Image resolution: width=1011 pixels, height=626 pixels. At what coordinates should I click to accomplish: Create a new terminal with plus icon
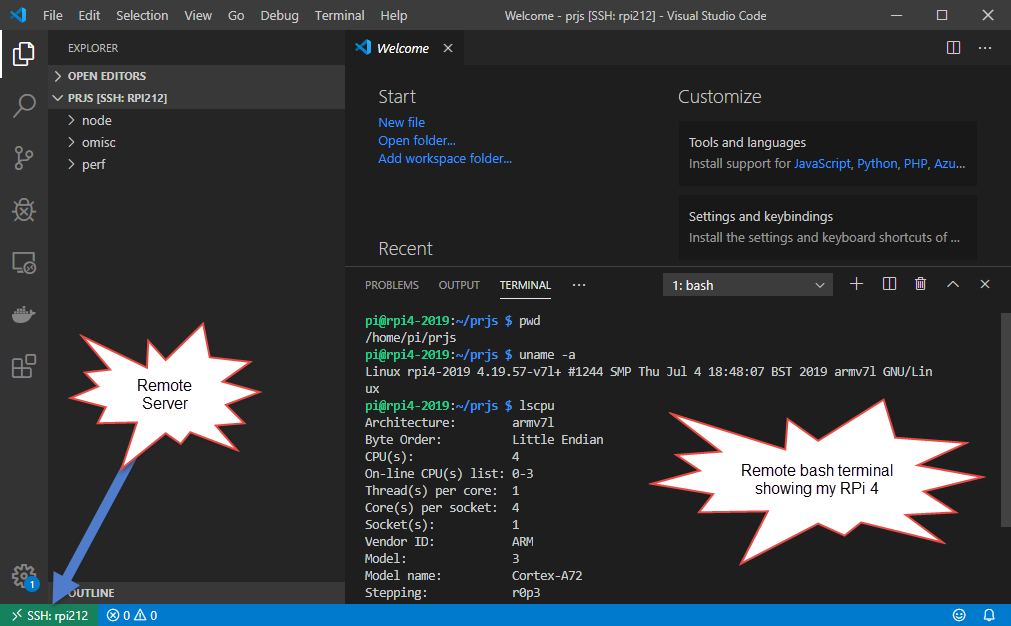point(856,284)
